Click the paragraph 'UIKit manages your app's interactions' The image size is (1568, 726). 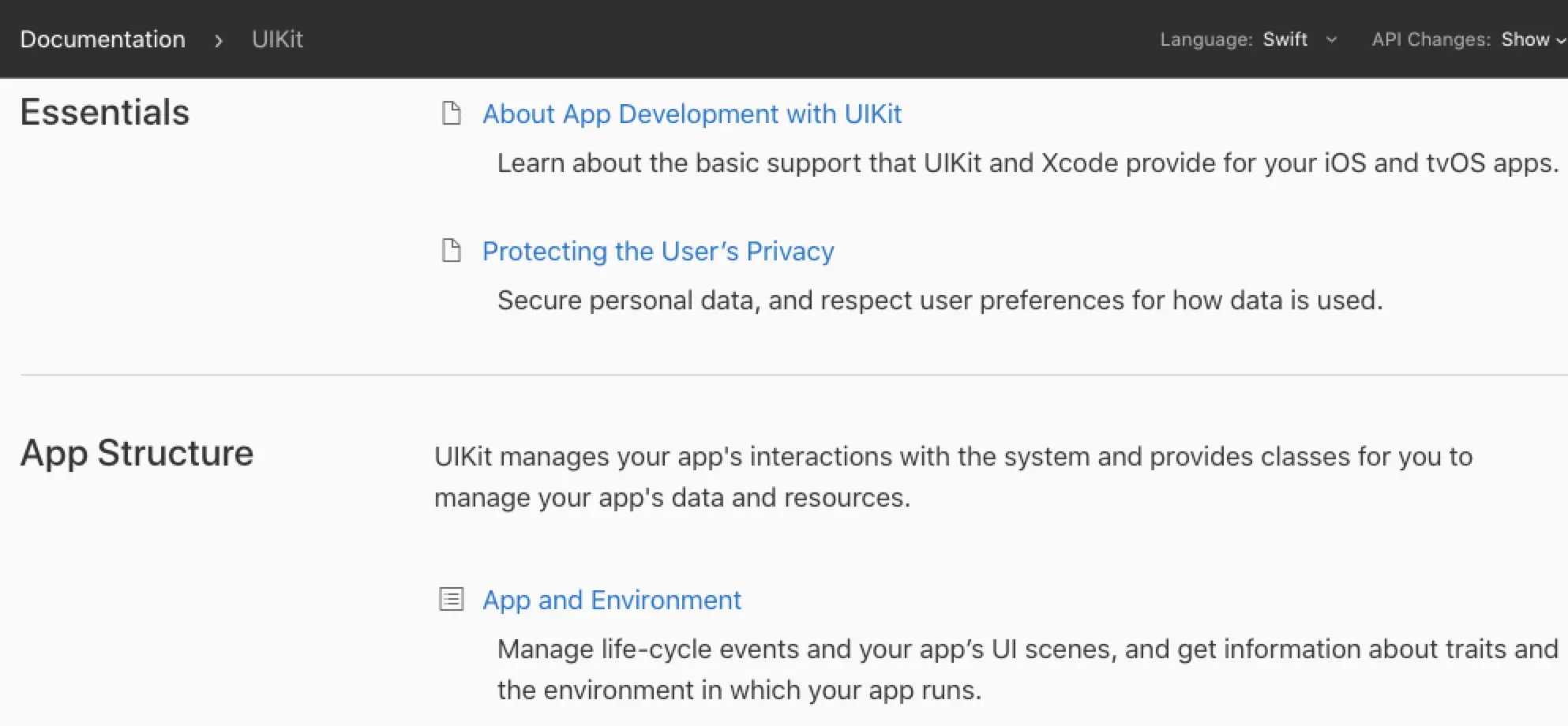coord(953,477)
